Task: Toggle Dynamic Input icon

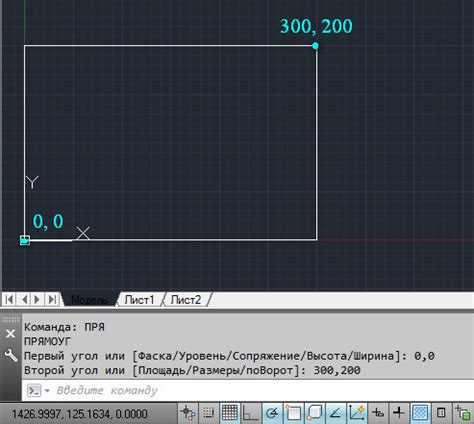Action: pyautogui.click(x=378, y=413)
